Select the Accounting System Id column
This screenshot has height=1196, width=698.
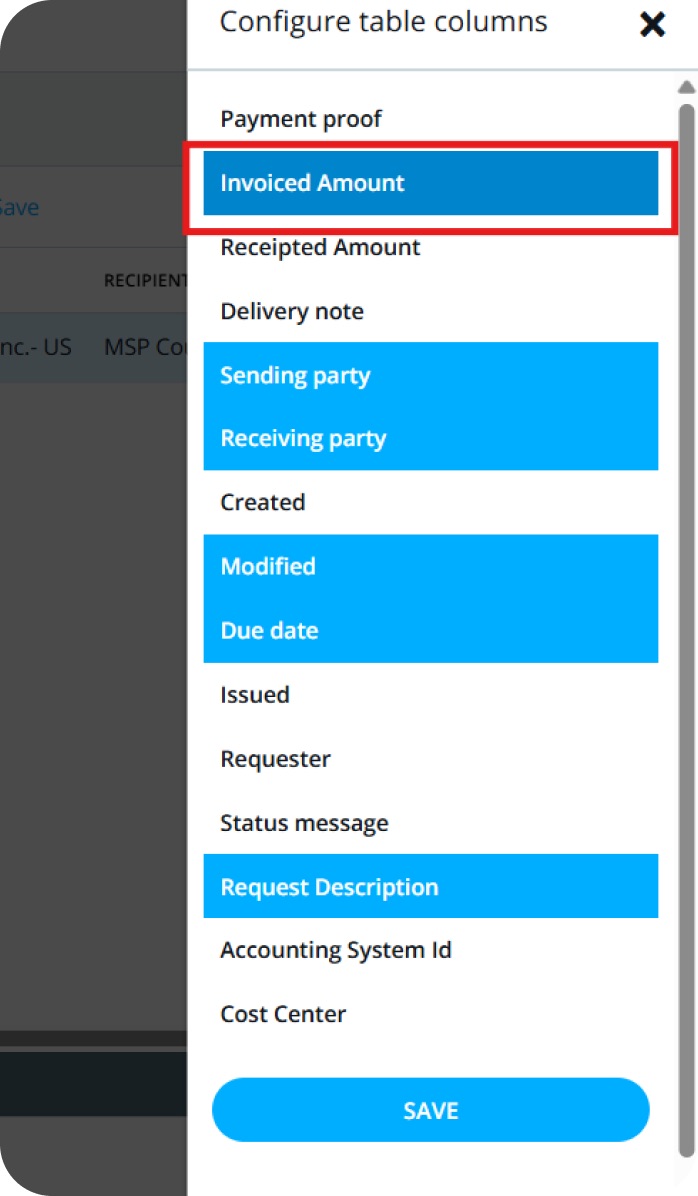(x=336, y=950)
